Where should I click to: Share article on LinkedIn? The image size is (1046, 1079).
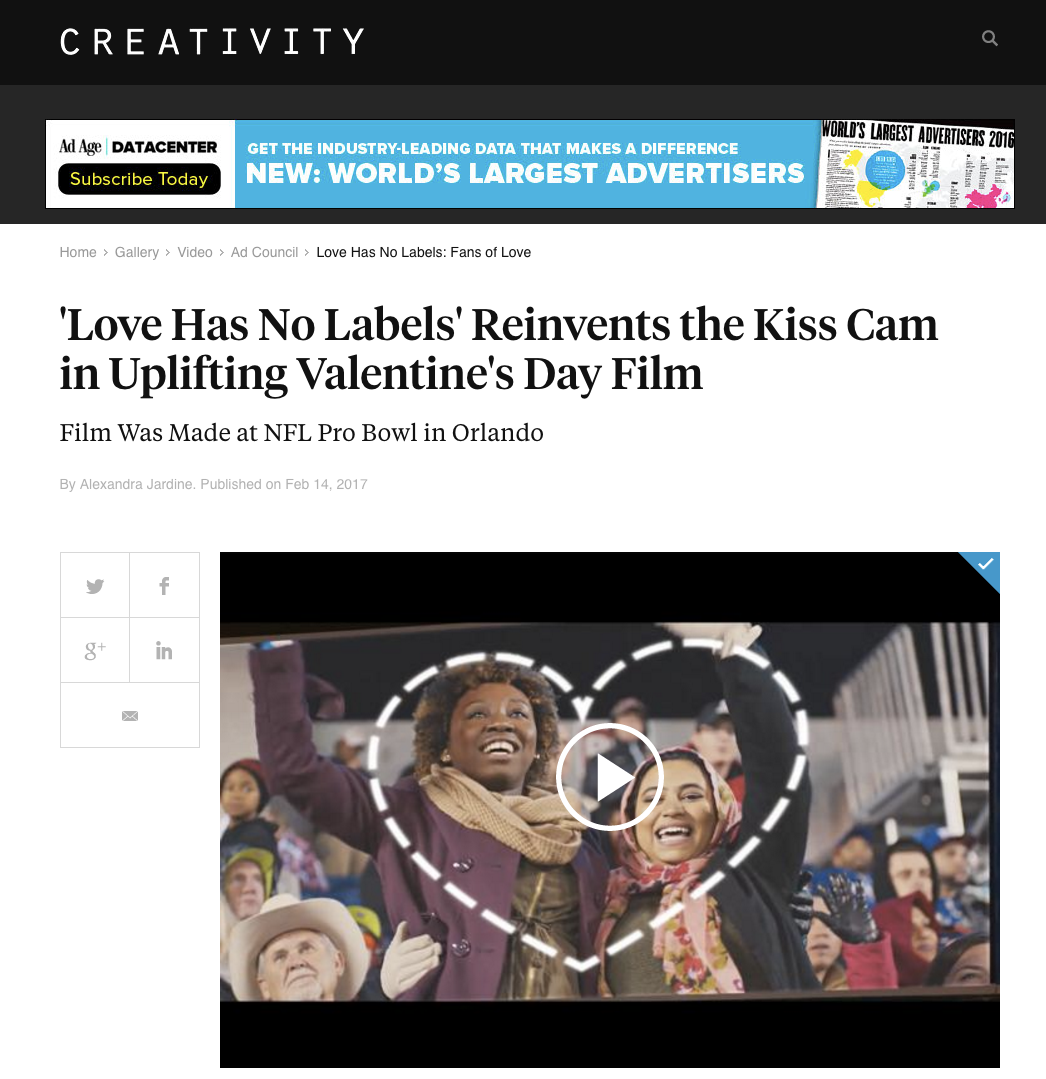pyautogui.click(x=164, y=650)
